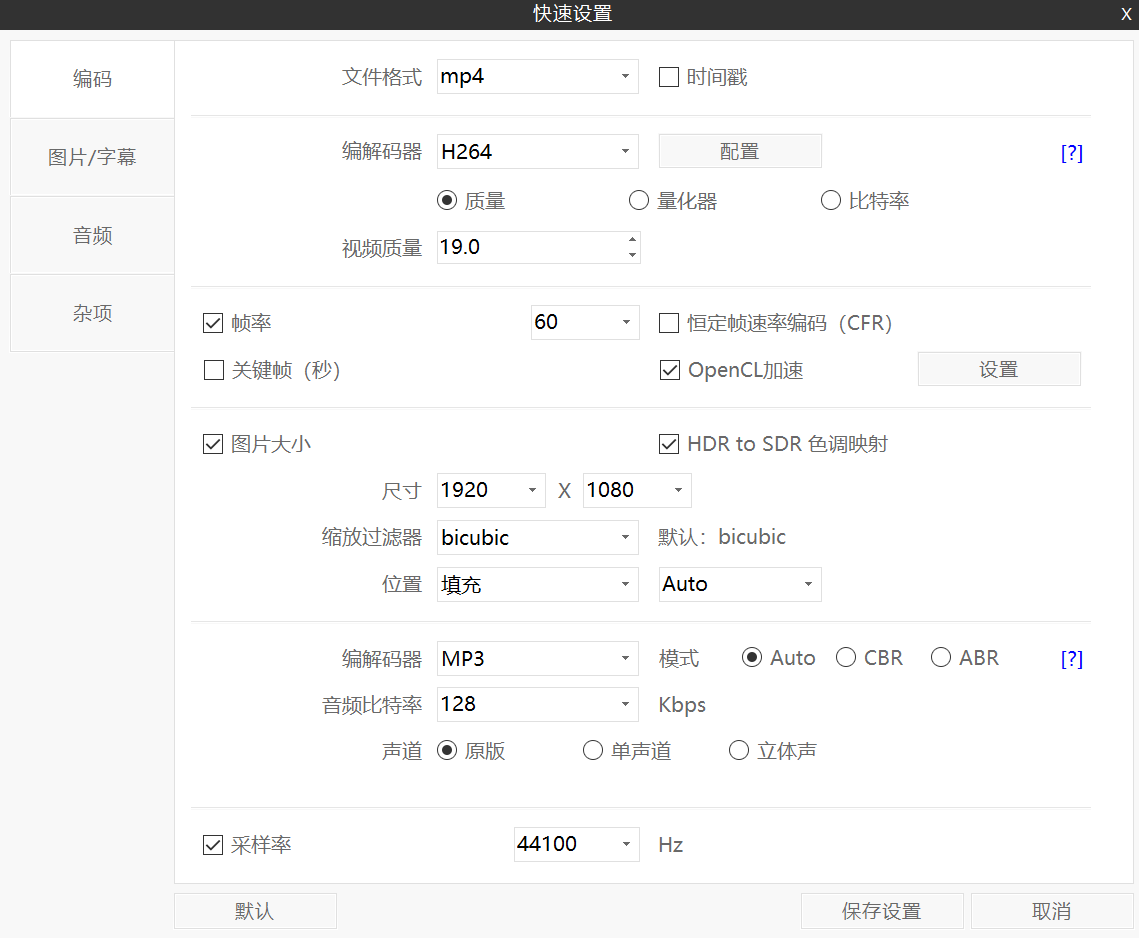The width and height of the screenshot is (1139, 938).
Task: Decrease video quality with the down stepper arrow
Action: 632,255
